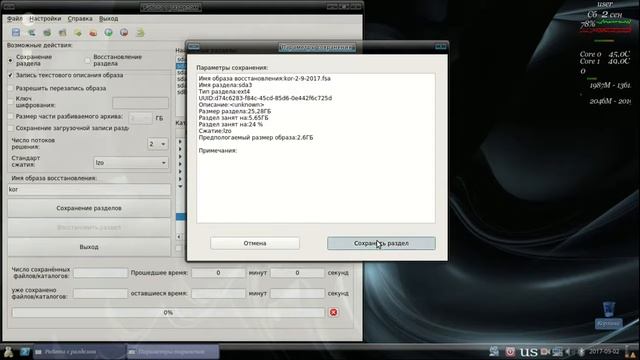Click the image name field containing 'kor'
The width and height of the screenshot is (640, 360).
click(89, 189)
